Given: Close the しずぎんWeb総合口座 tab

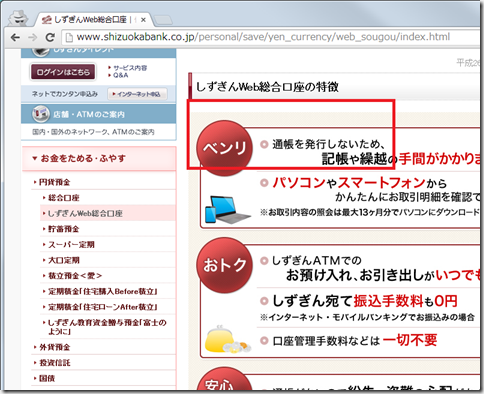Looking at the screenshot, I should [143, 20].
